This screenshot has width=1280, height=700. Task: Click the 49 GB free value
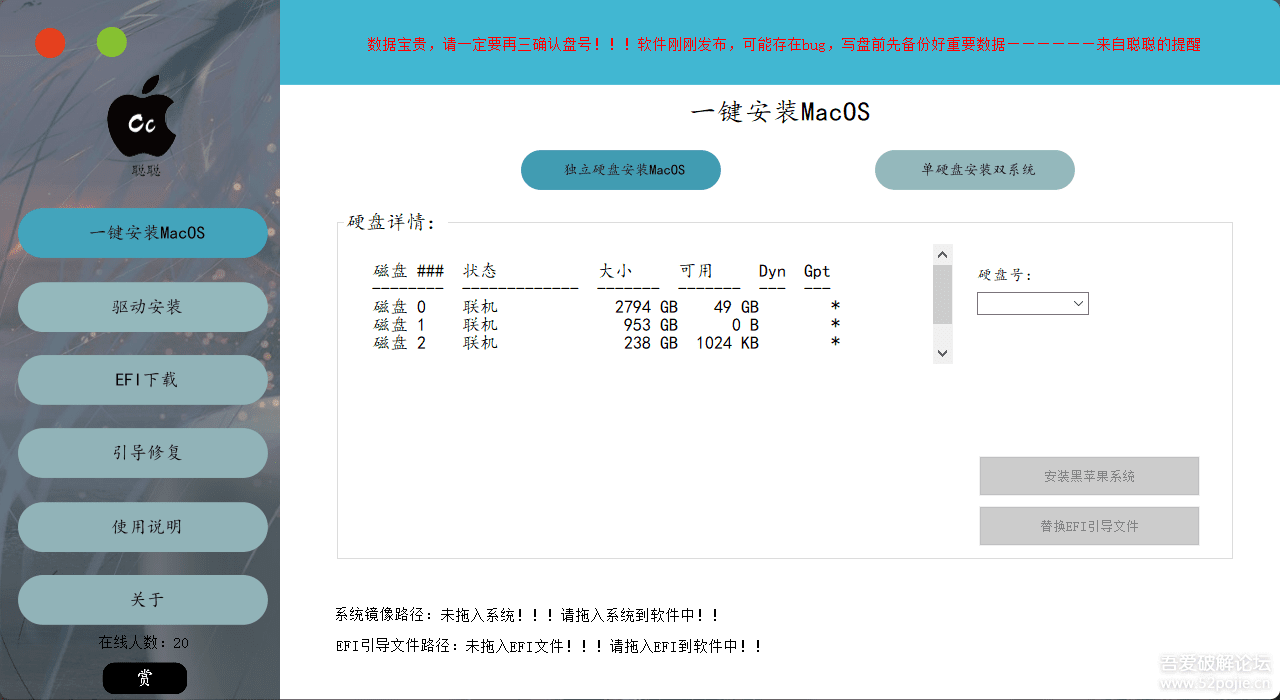pos(736,307)
